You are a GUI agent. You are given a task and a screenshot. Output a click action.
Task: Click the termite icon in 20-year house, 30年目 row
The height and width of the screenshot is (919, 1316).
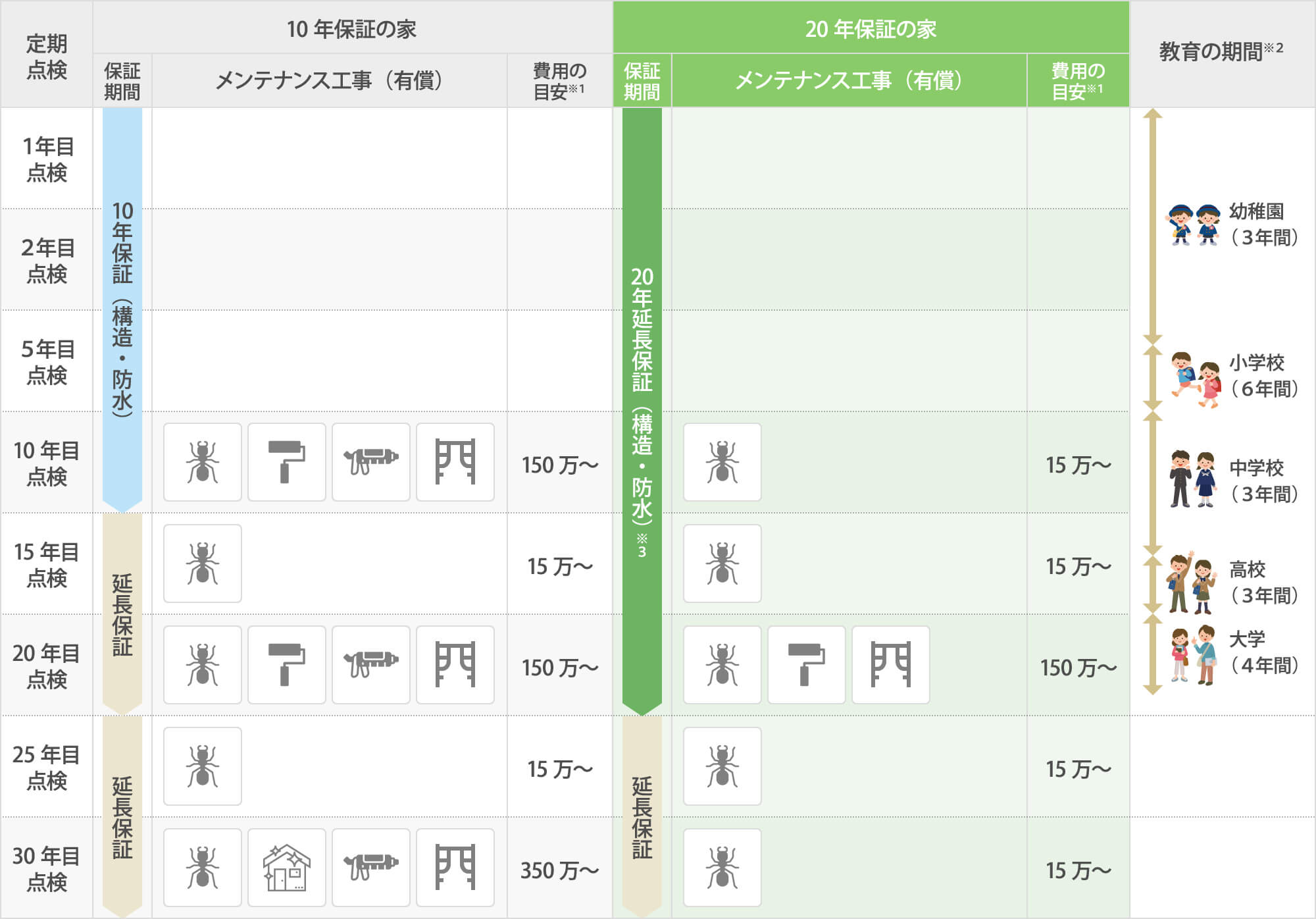click(722, 868)
